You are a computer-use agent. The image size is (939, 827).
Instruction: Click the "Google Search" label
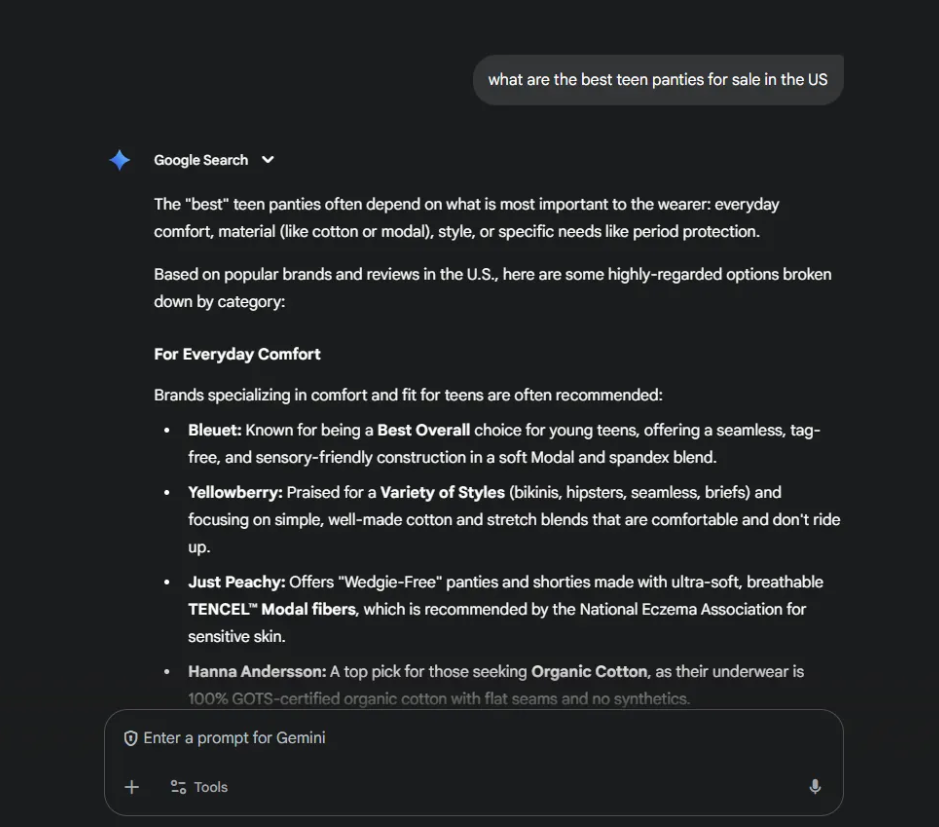[x=200, y=160]
